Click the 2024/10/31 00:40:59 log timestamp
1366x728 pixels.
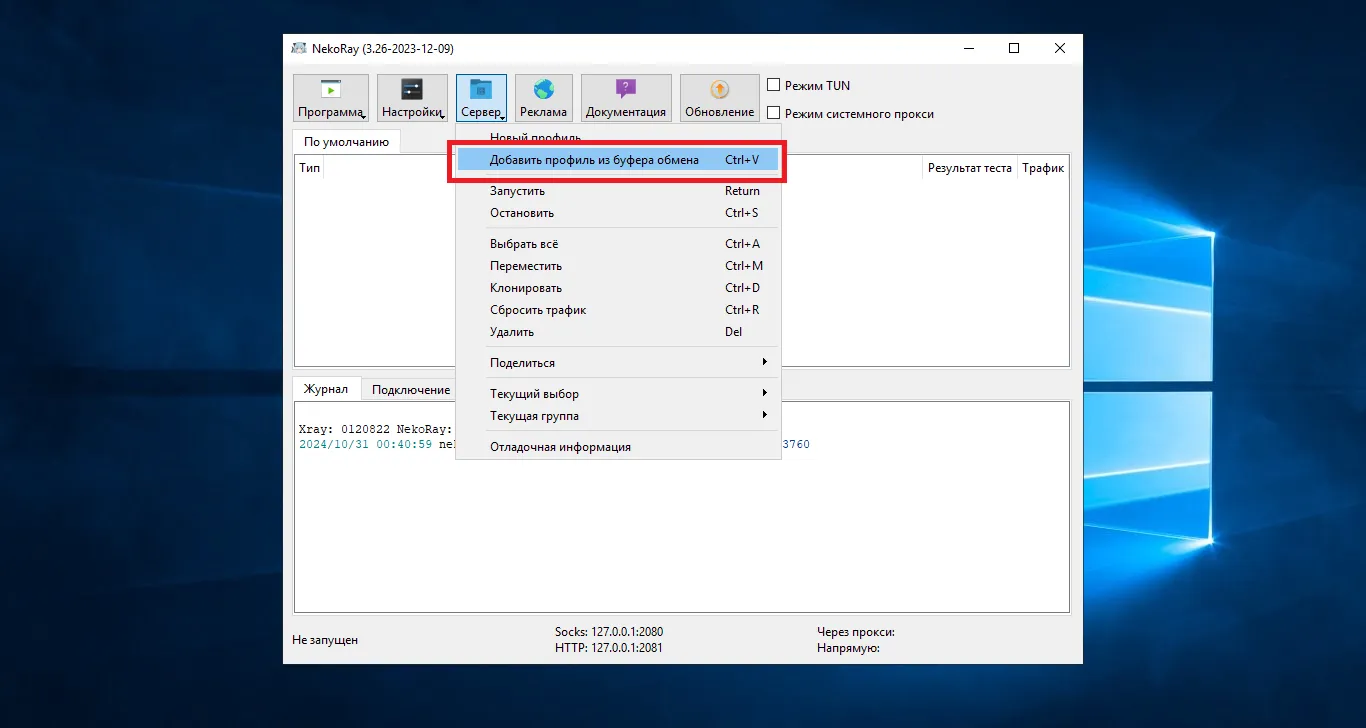[x=365, y=444]
